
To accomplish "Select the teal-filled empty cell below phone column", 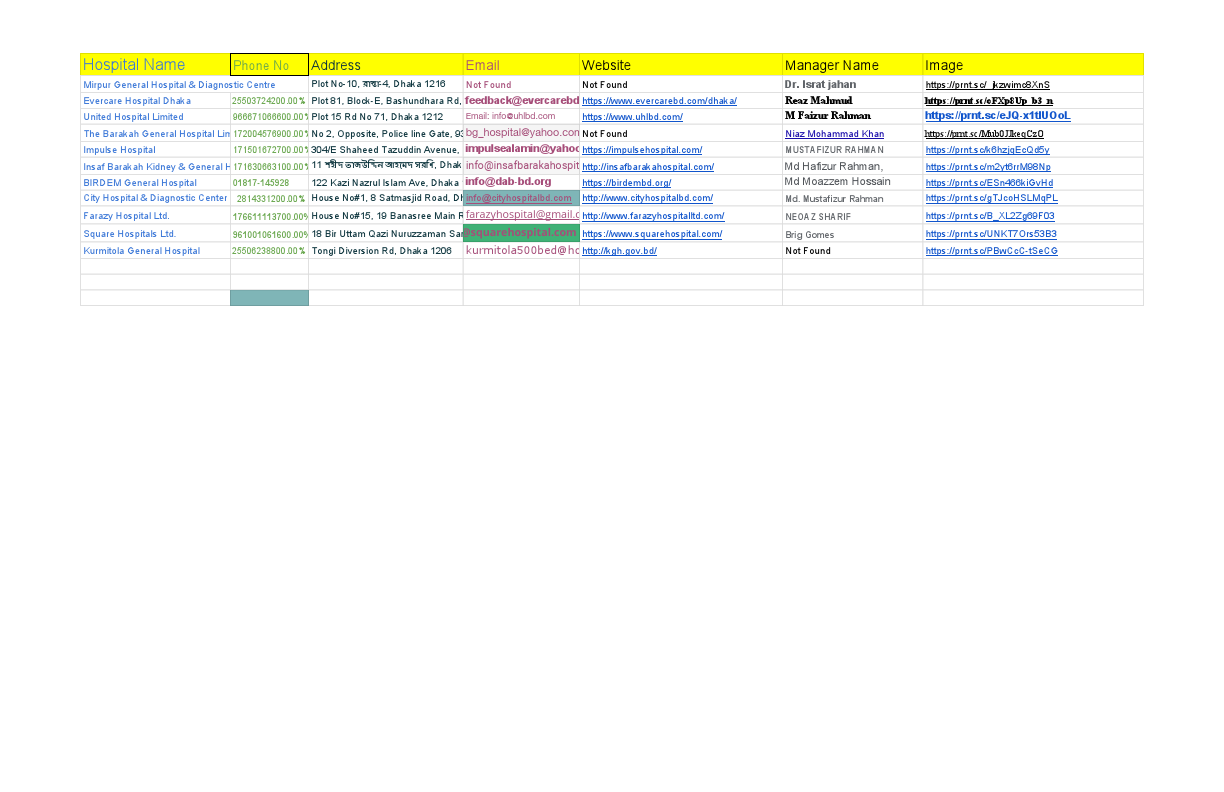I will 269,296.
